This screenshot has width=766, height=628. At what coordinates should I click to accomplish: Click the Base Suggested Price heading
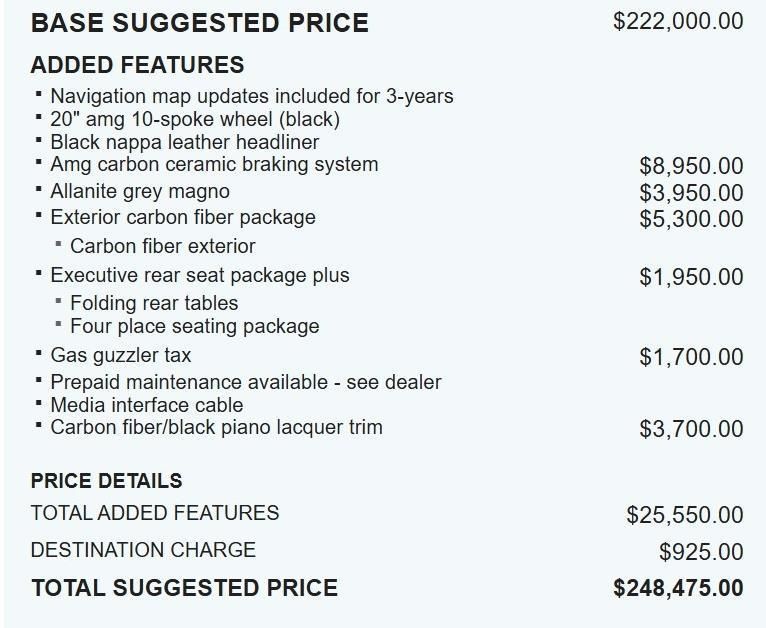tap(199, 23)
